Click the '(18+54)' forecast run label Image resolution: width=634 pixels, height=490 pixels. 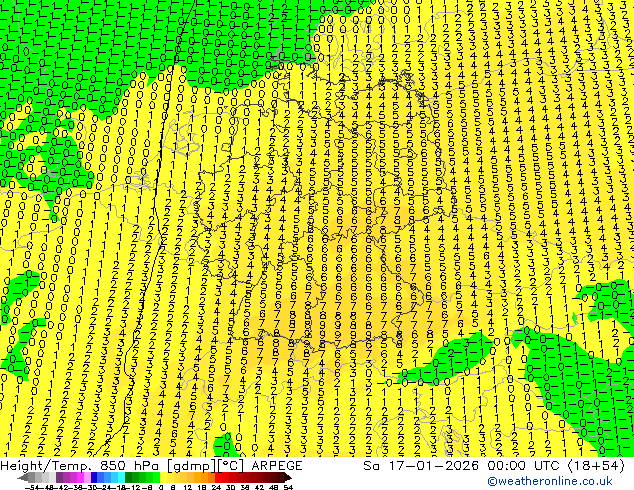597,466
